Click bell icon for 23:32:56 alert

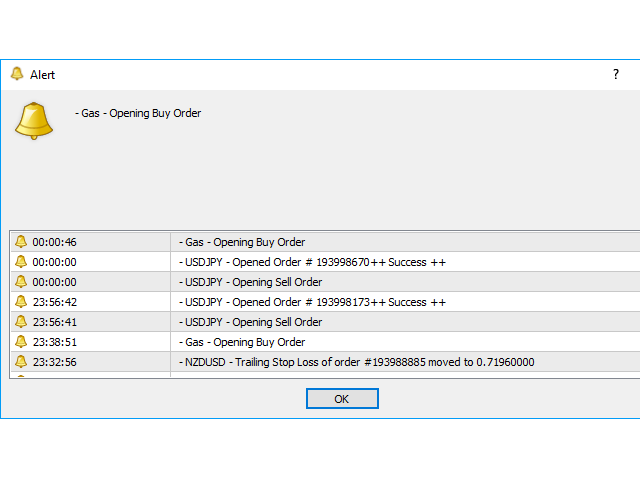point(21,361)
